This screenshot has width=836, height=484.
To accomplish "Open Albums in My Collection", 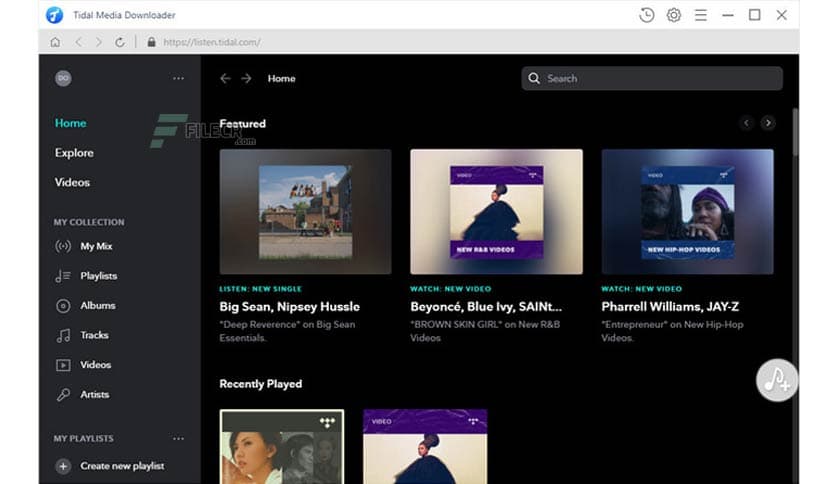I will 98,305.
